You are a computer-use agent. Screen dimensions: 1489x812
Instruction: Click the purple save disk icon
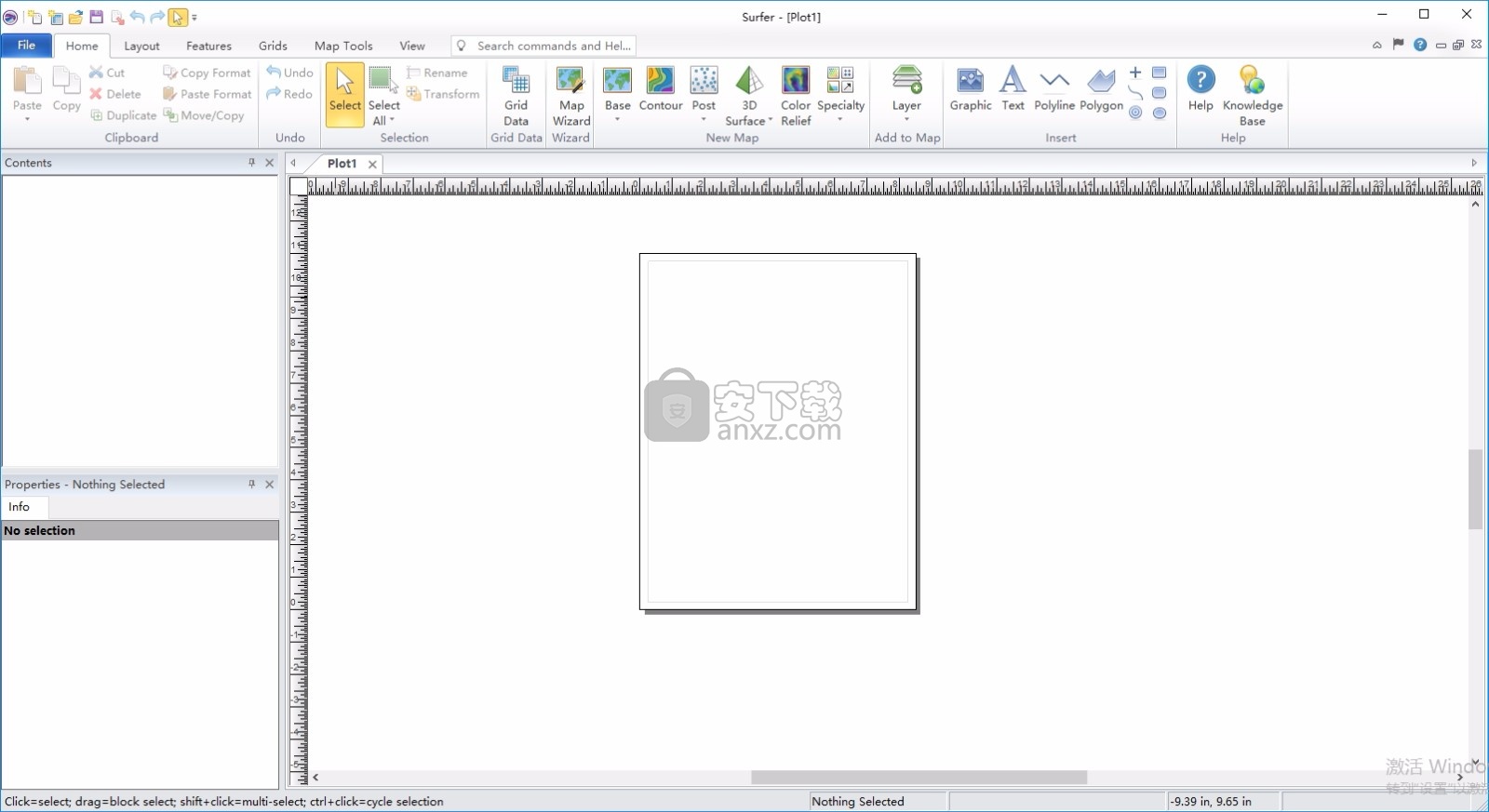point(97,17)
